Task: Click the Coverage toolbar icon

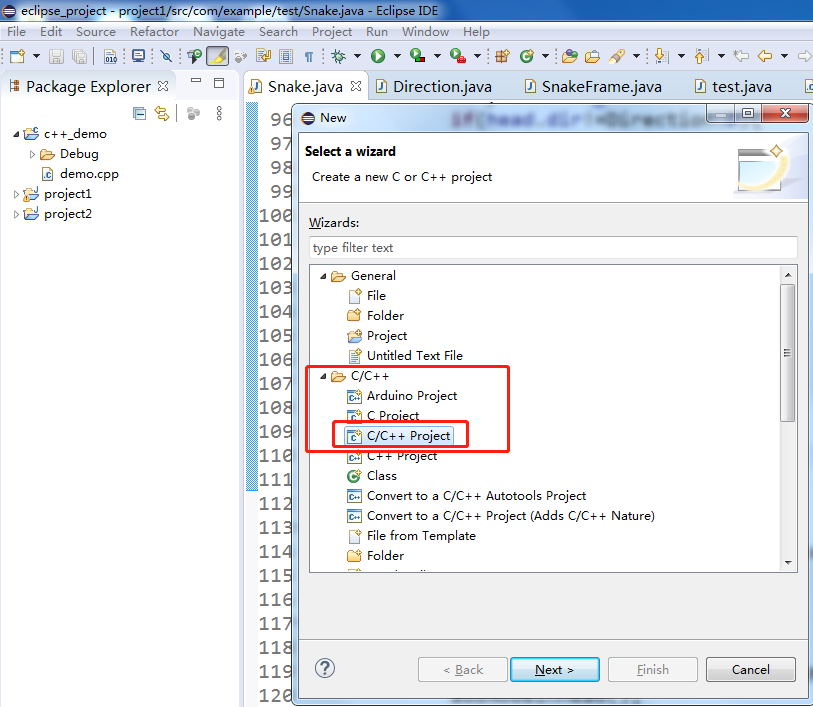Action: pyautogui.click(x=419, y=56)
